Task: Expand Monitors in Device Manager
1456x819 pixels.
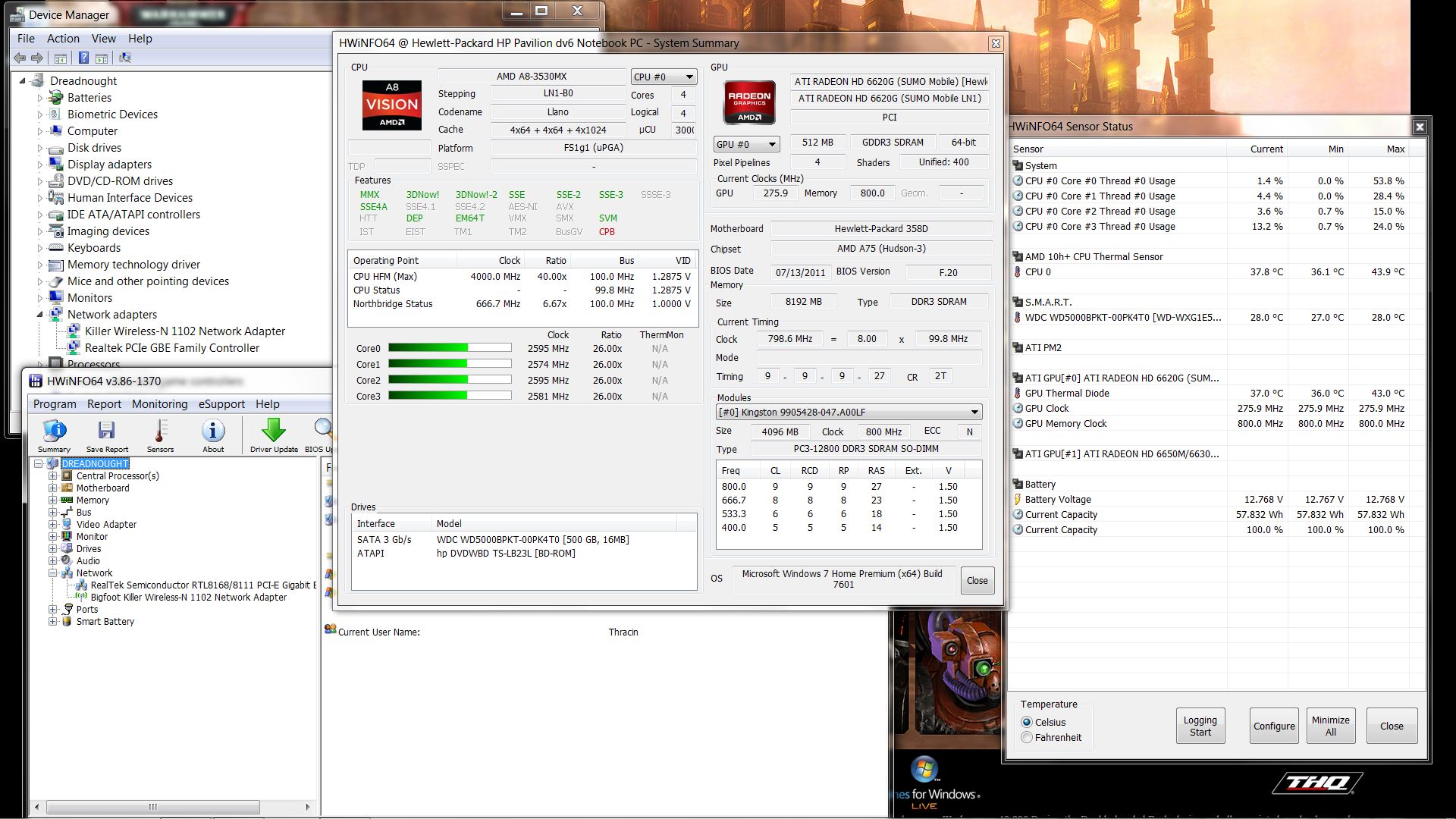Action: click(x=40, y=298)
